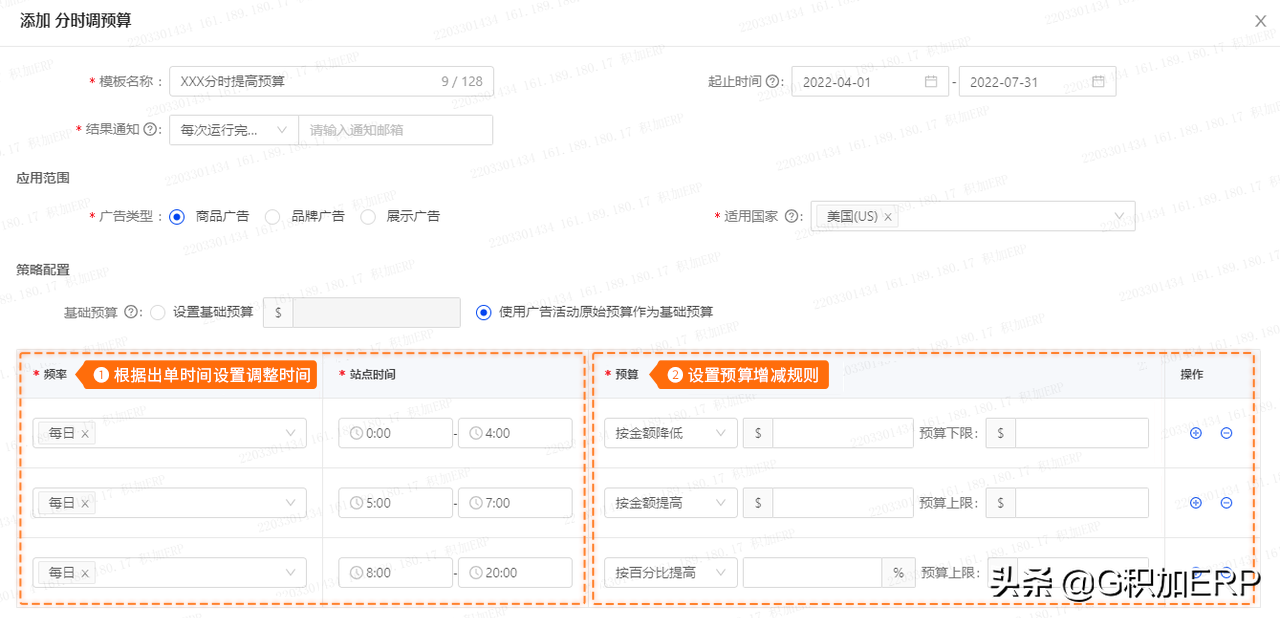The height and width of the screenshot is (618, 1280).
Task: Open the 按金额提高 budget rule dropdown
Action: pos(671,503)
